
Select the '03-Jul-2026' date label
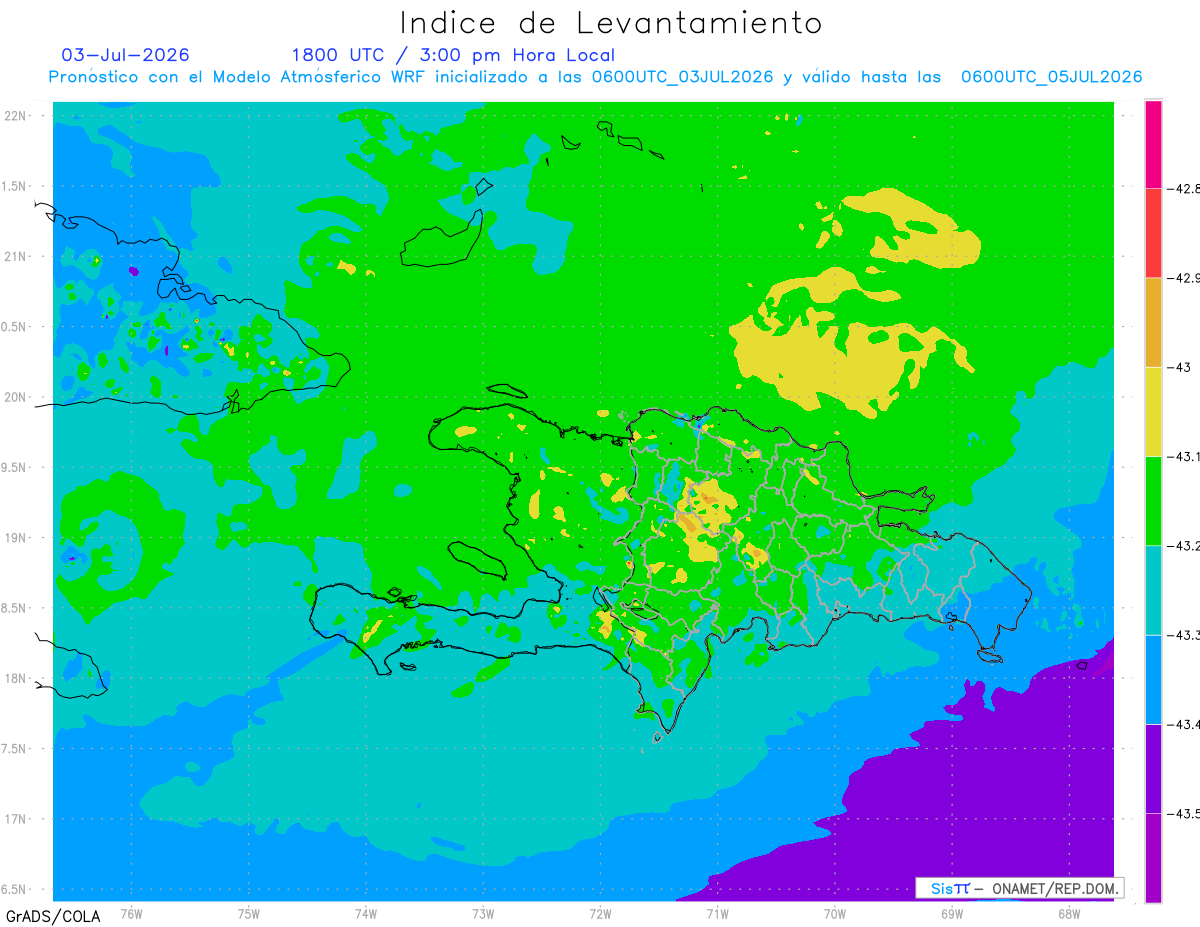[x=125, y=55]
